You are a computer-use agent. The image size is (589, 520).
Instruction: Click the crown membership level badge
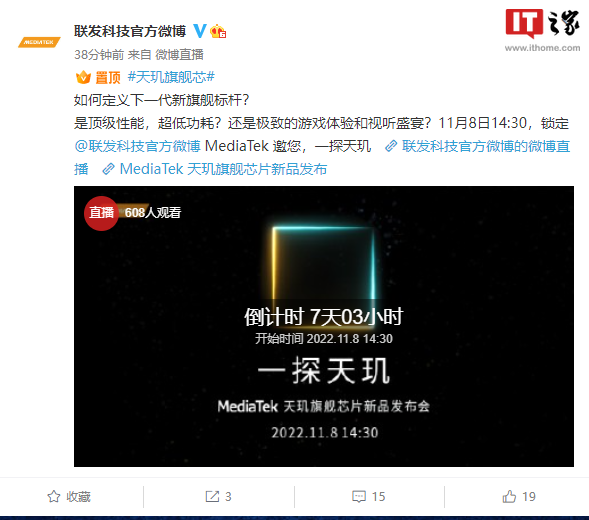(x=218, y=31)
